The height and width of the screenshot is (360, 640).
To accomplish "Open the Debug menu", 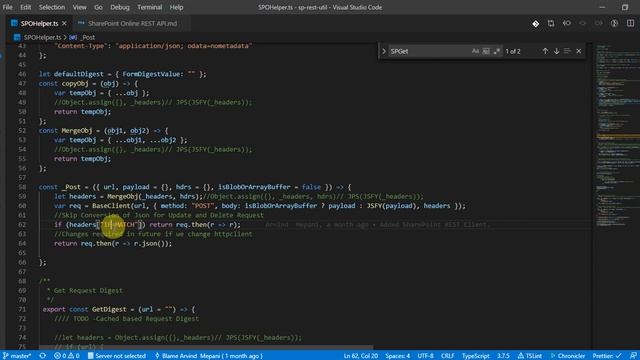I will [x=120, y=7].
